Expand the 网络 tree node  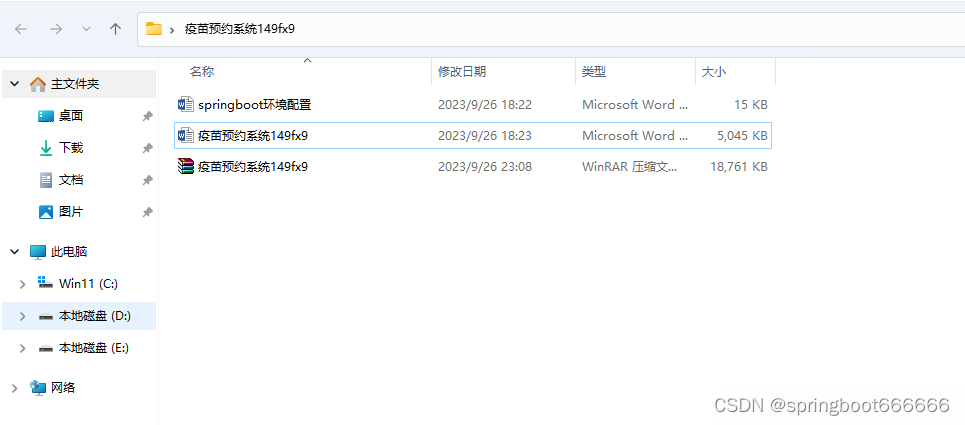point(15,387)
